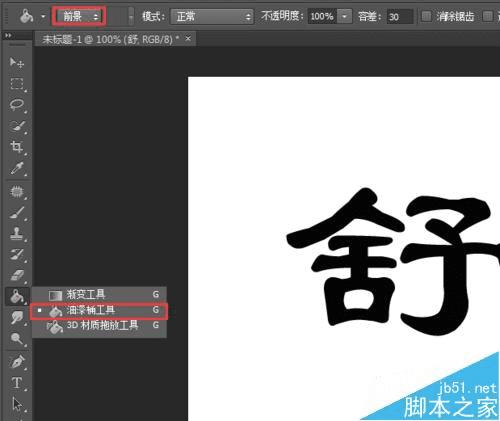
Task: Choose 3D 材质拖放工具 from the flyout
Action: tap(99, 326)
